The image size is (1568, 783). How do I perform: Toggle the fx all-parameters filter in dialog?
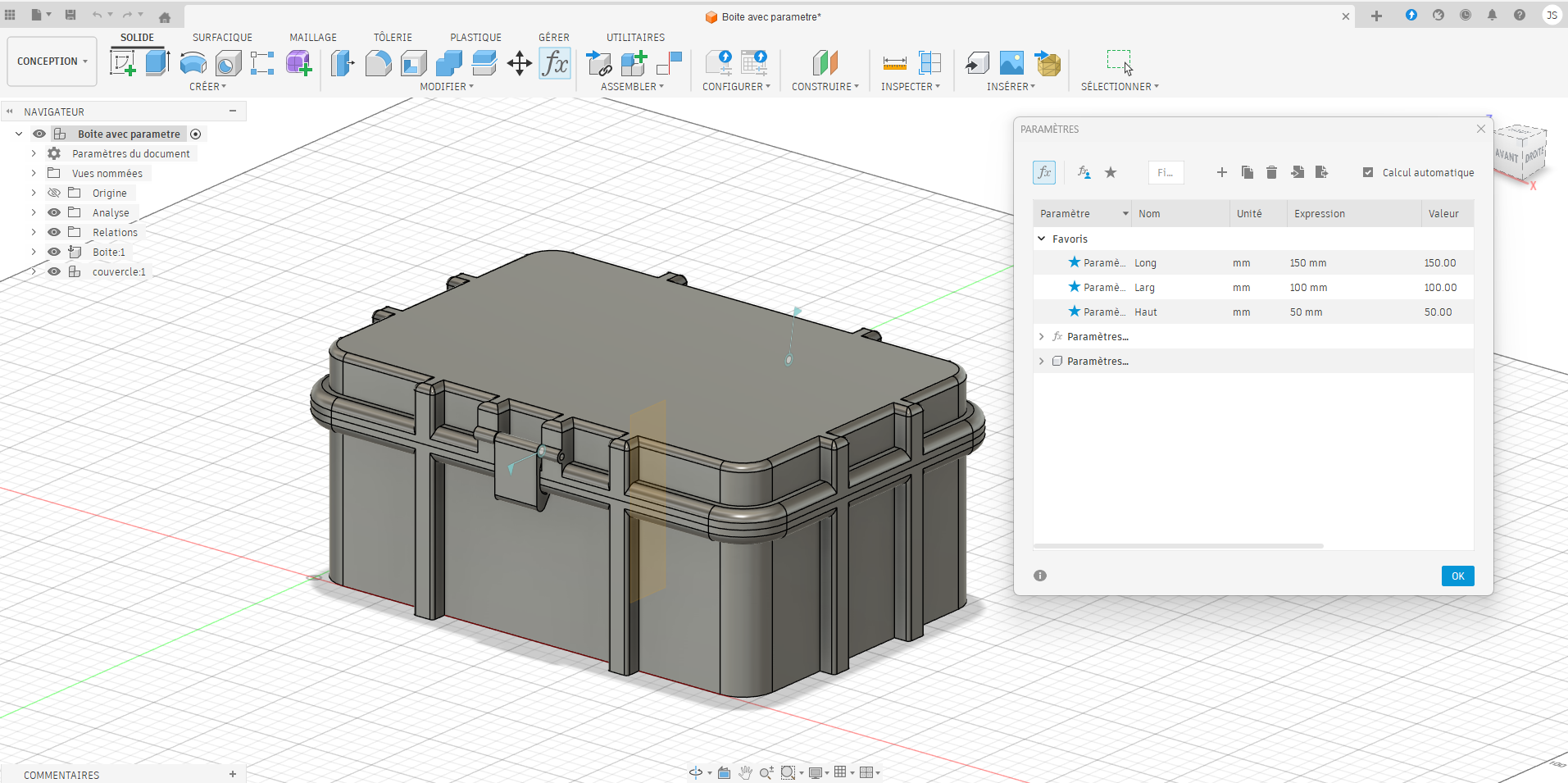1043,172
